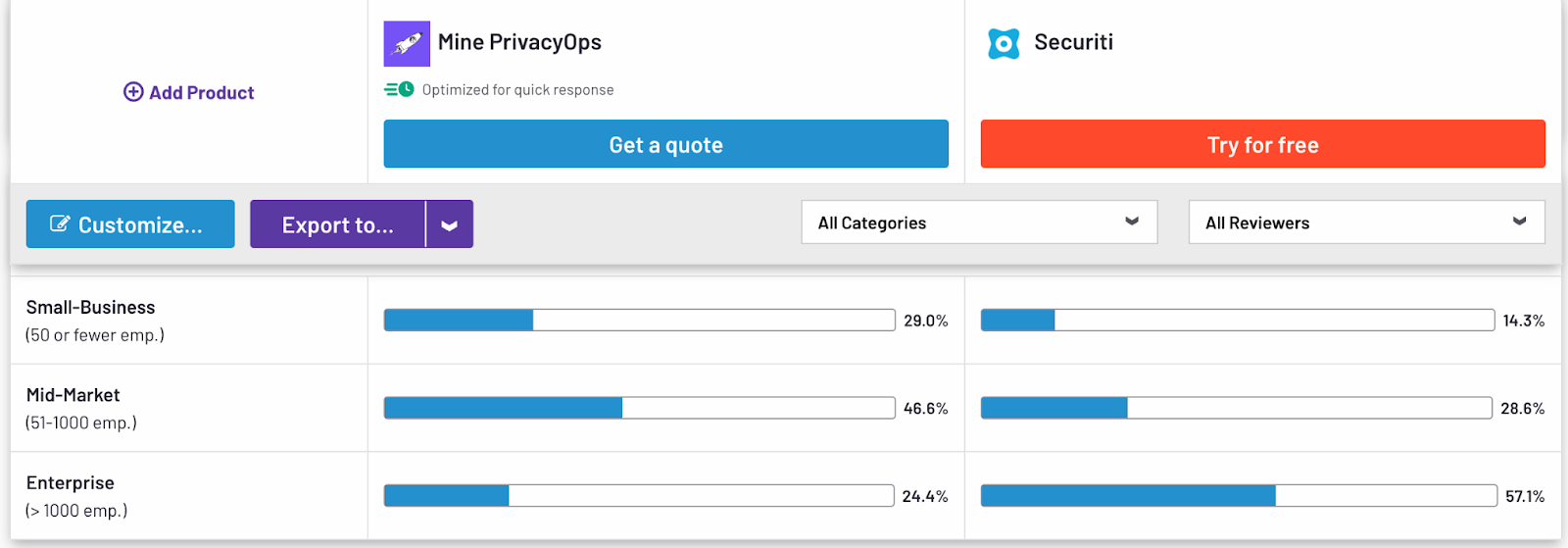Click Mine PrivacyOps Mid-Market 46.6% bar
This screenshot has width=1568, height=548.
click(640, 408)
